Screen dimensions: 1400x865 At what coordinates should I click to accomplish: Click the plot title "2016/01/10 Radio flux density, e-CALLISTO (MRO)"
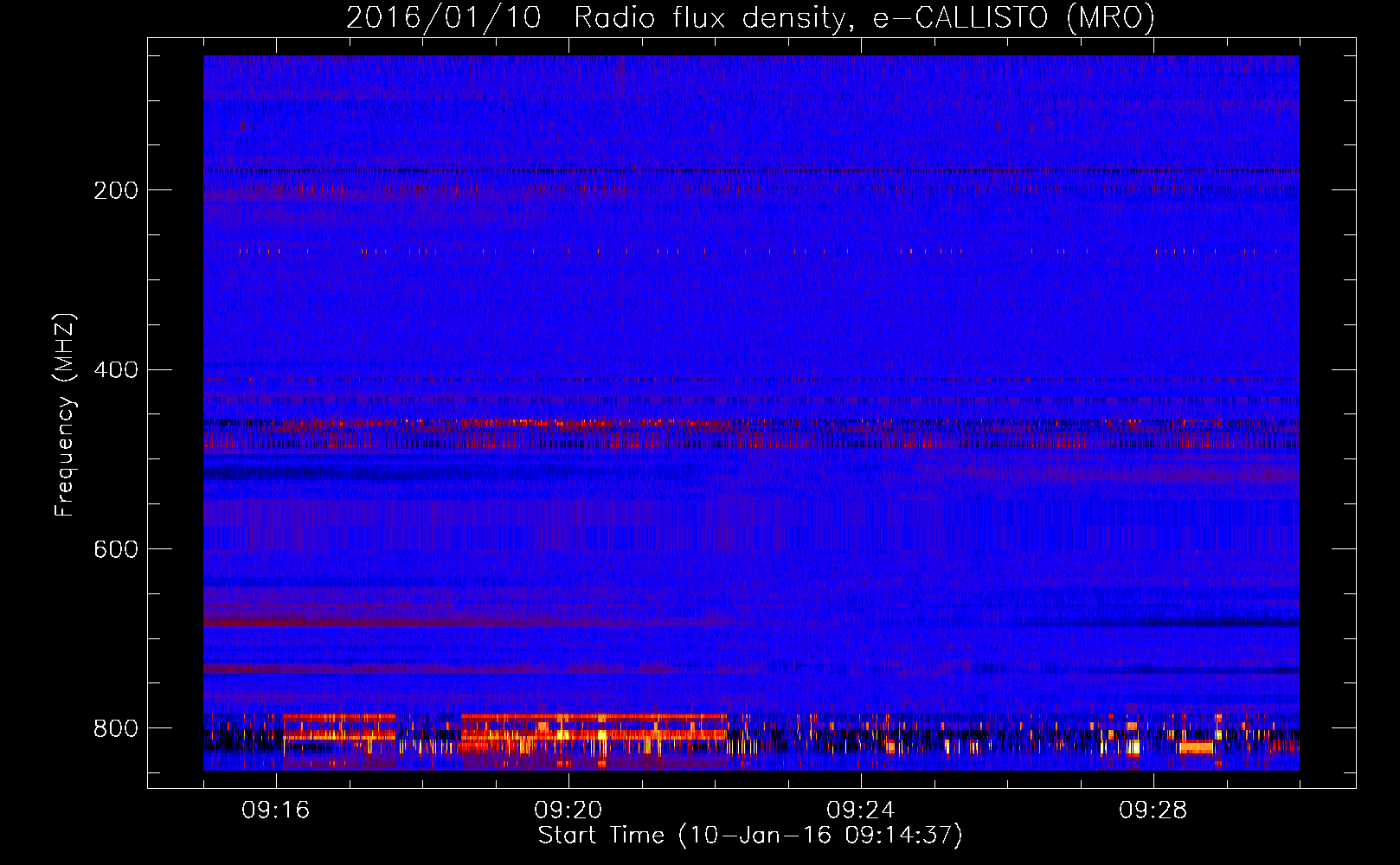[750, 17]
